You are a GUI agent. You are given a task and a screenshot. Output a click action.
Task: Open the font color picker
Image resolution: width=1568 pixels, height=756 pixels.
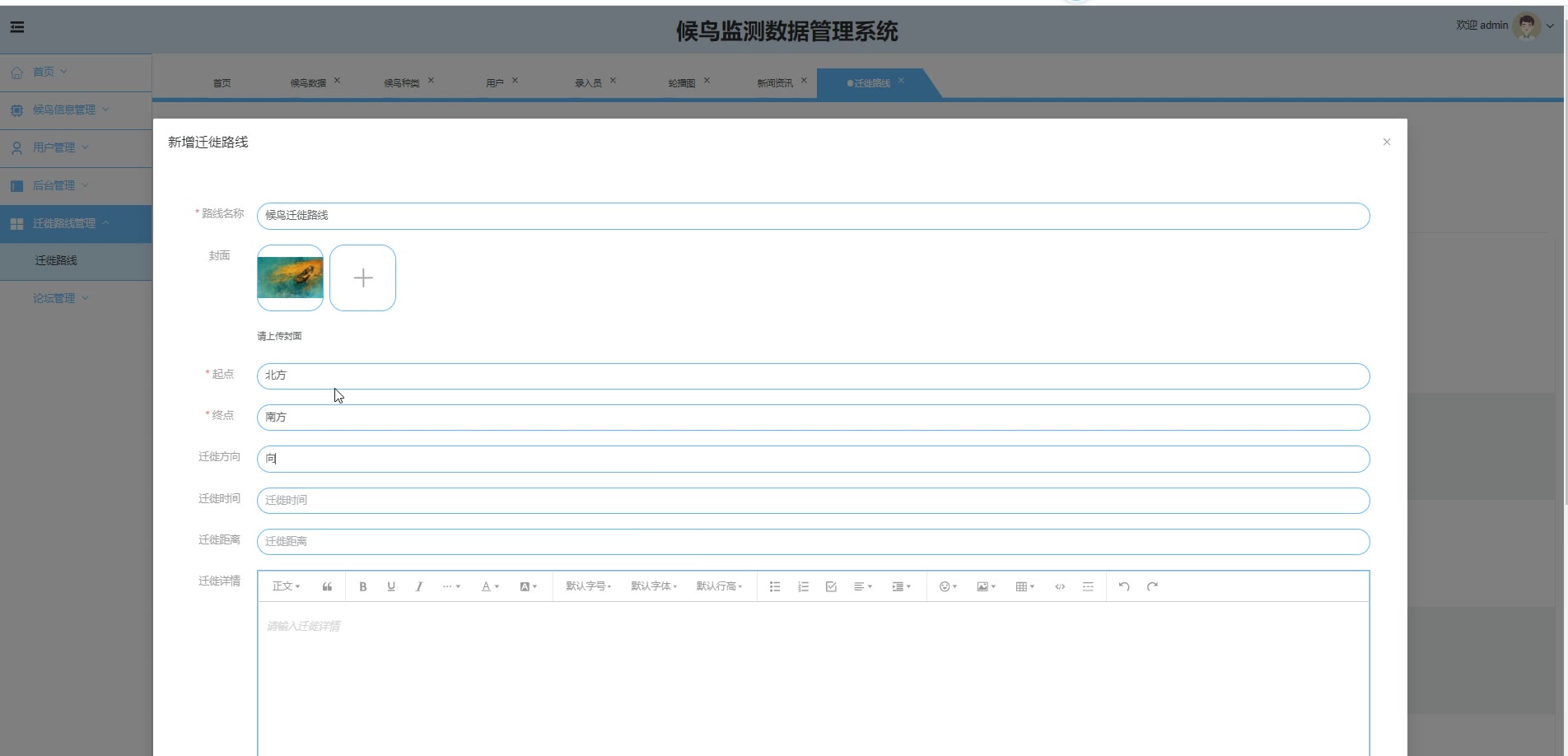pos(490,586)
